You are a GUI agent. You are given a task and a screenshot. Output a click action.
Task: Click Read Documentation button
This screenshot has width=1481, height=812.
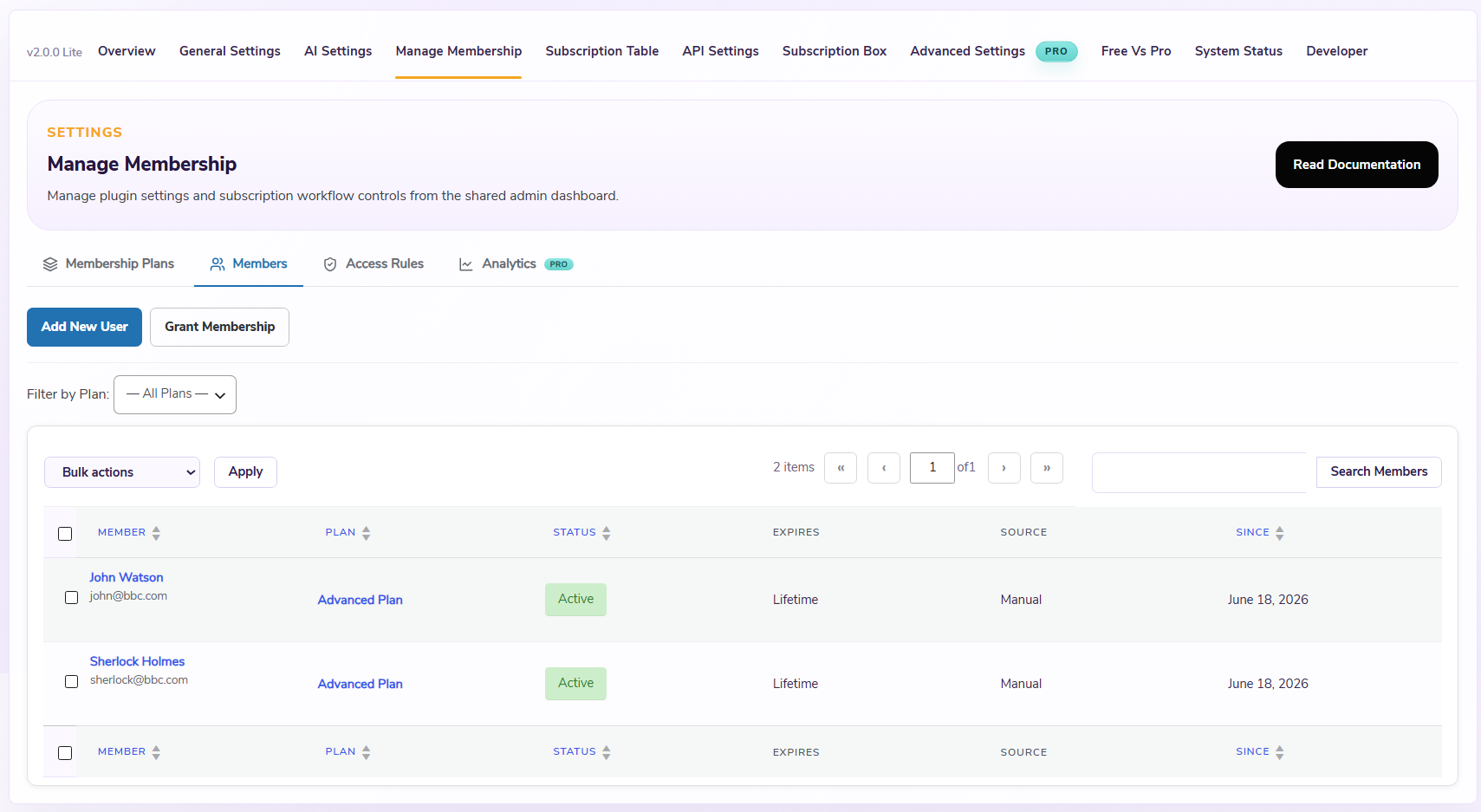point(1357,165)
